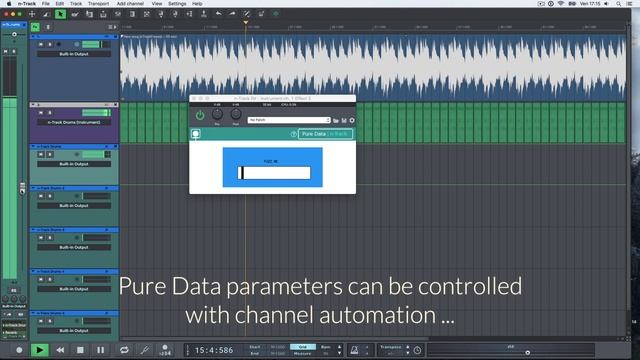Click the fuzz slider in blue patch panel
Image resolution: width=640 pixels, height=360 pixels.
point(274,173)
